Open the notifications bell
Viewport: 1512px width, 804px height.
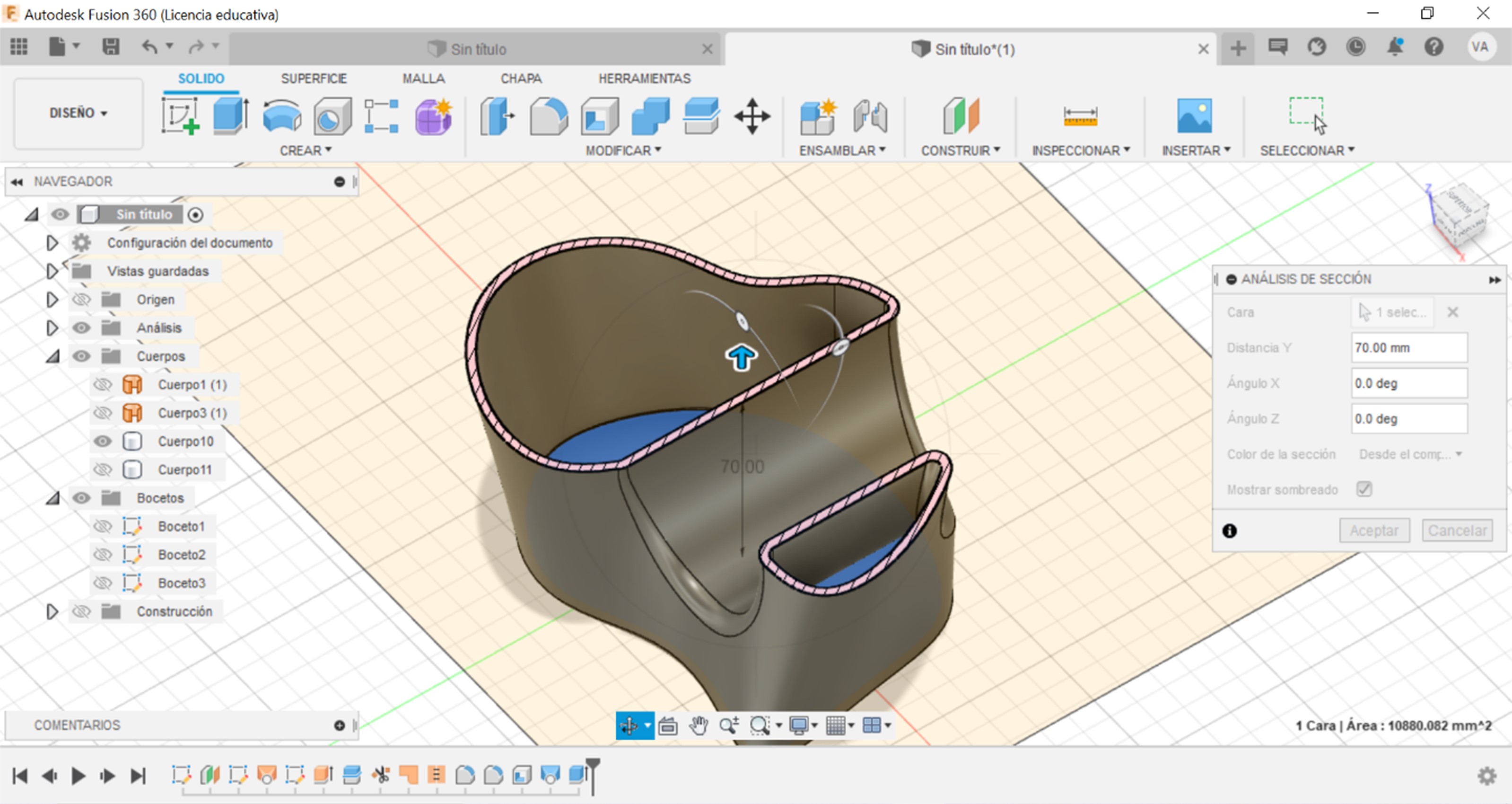1395,47
